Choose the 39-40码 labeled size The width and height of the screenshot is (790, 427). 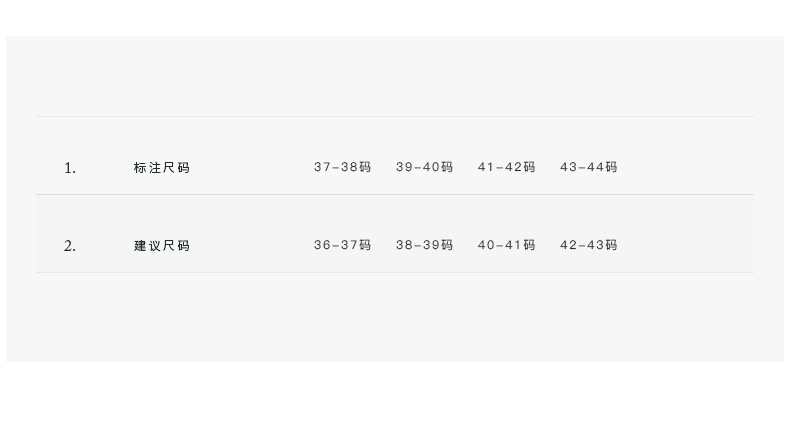pos(424,167)
